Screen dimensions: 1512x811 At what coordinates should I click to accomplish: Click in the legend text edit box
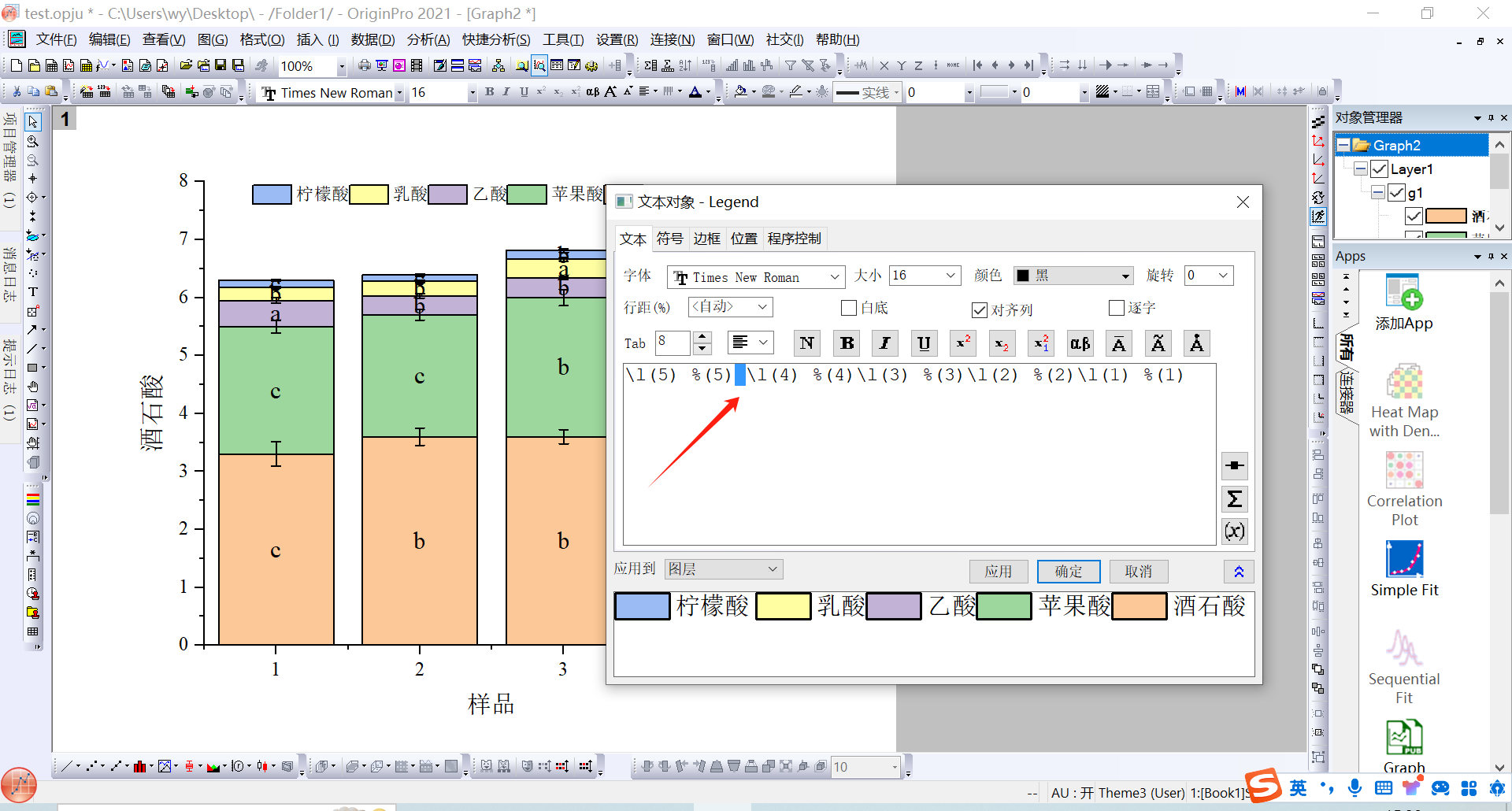coord(918,465)
